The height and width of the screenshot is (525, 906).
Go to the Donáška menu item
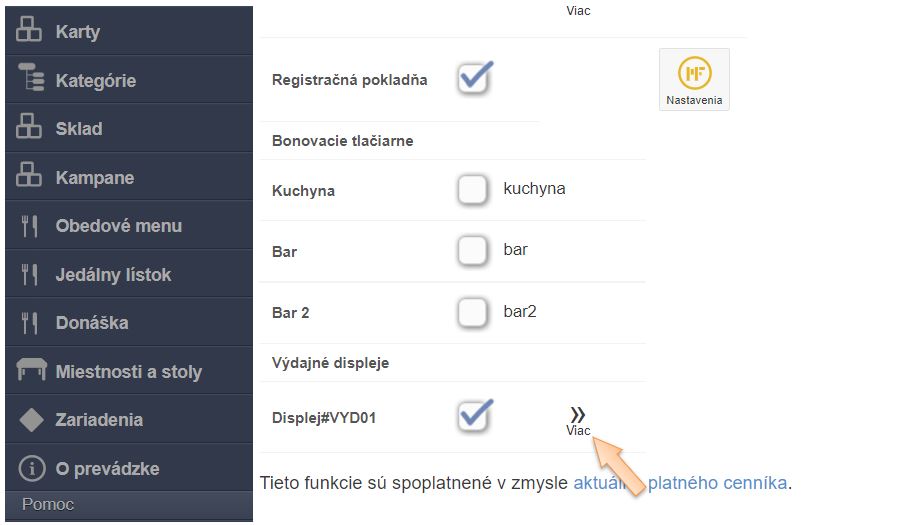[92, 323]
